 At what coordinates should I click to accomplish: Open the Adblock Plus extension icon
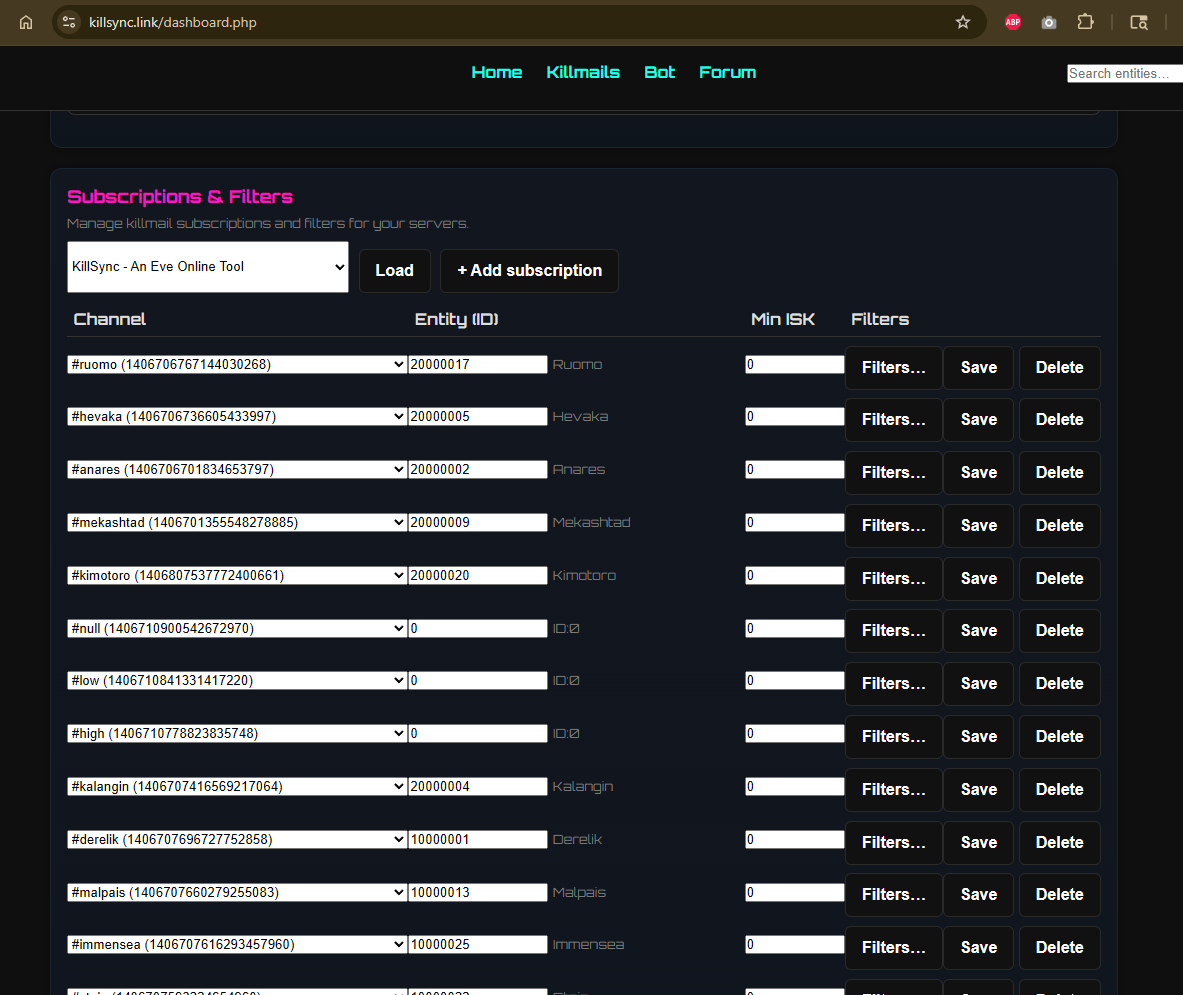(x=1013, y=22)
